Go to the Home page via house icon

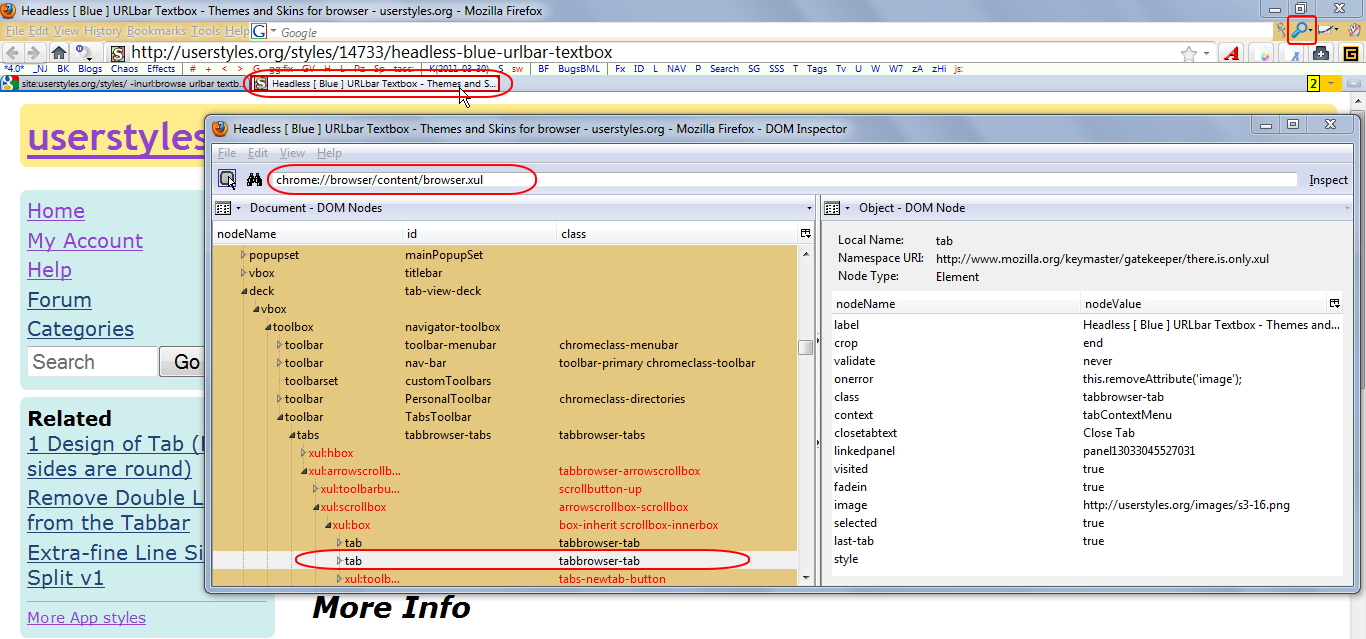pyautogui.click(x=59, y=52)
